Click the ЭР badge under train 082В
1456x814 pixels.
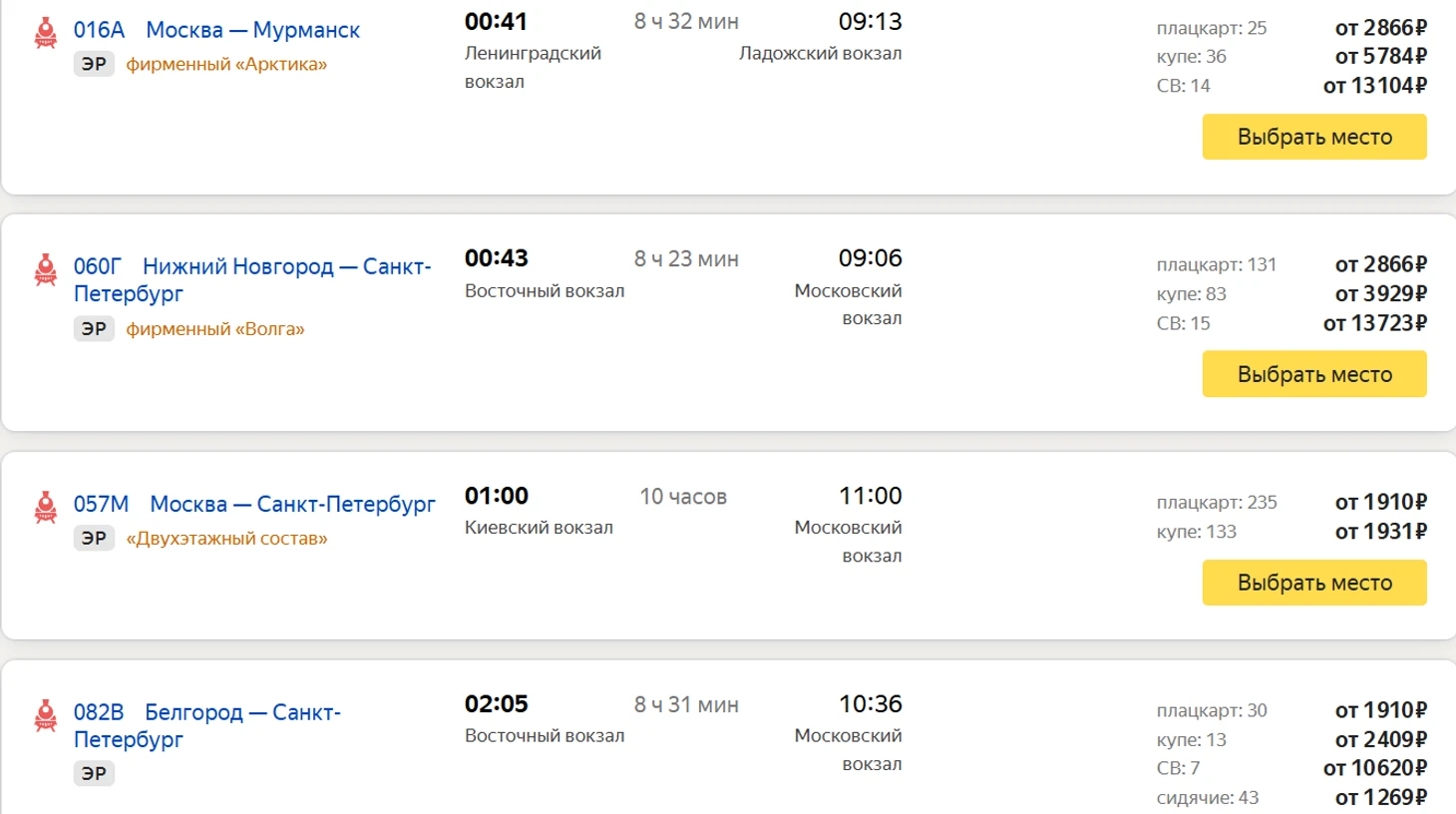pos(94,774)
